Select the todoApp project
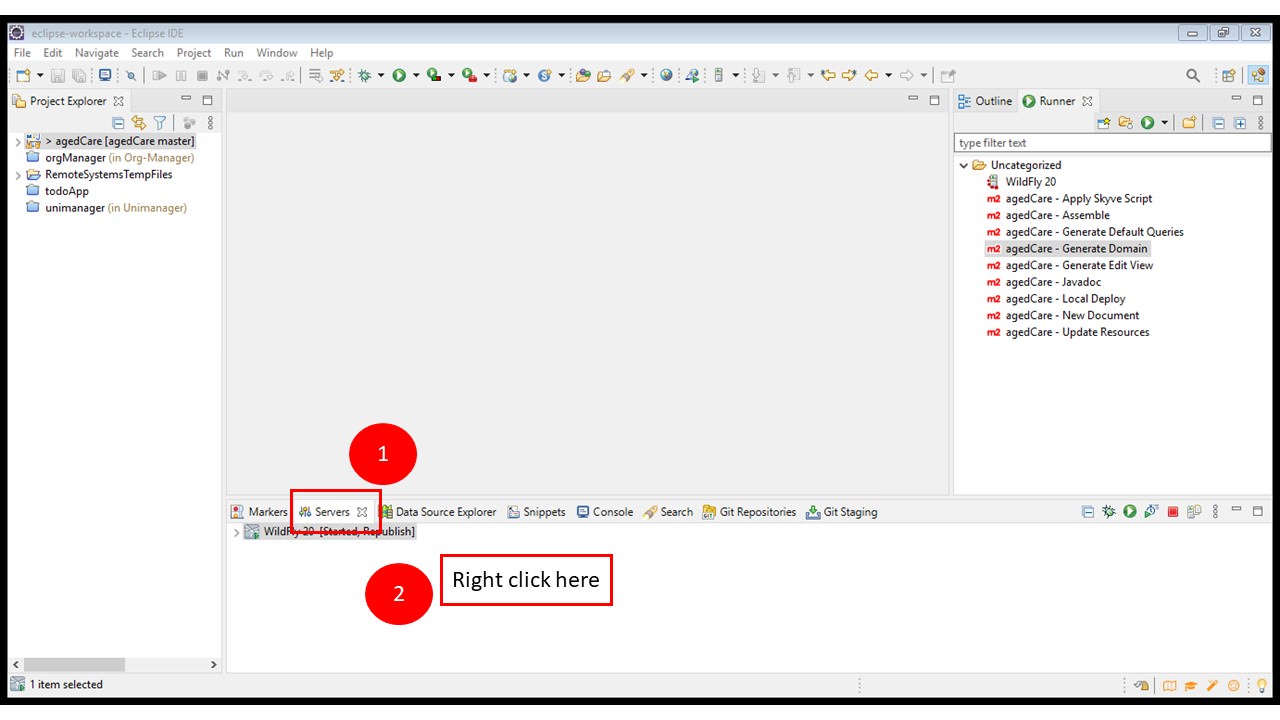Screen dimensions: 1280x720 (x=58, y=191)
